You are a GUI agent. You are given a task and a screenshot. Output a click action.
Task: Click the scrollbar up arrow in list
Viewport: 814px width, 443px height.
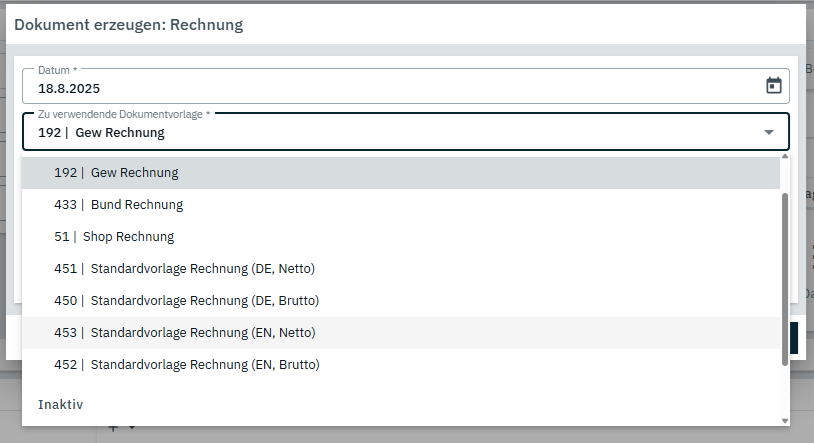coord(785,157)
